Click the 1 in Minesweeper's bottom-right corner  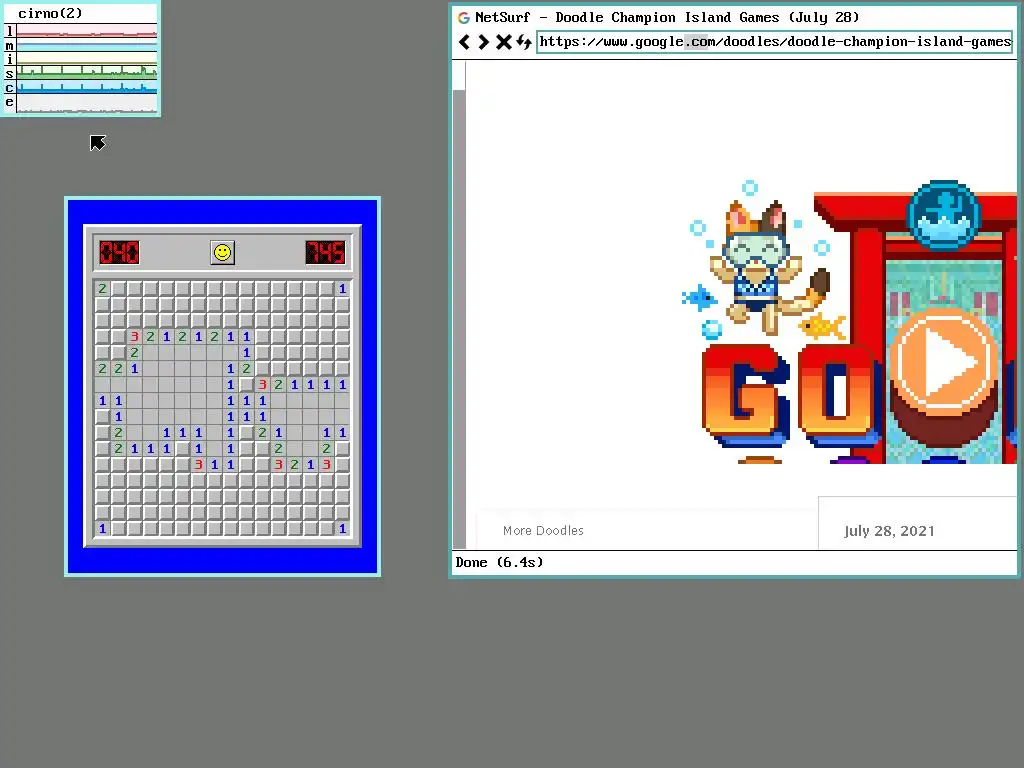tap(342, 528)
